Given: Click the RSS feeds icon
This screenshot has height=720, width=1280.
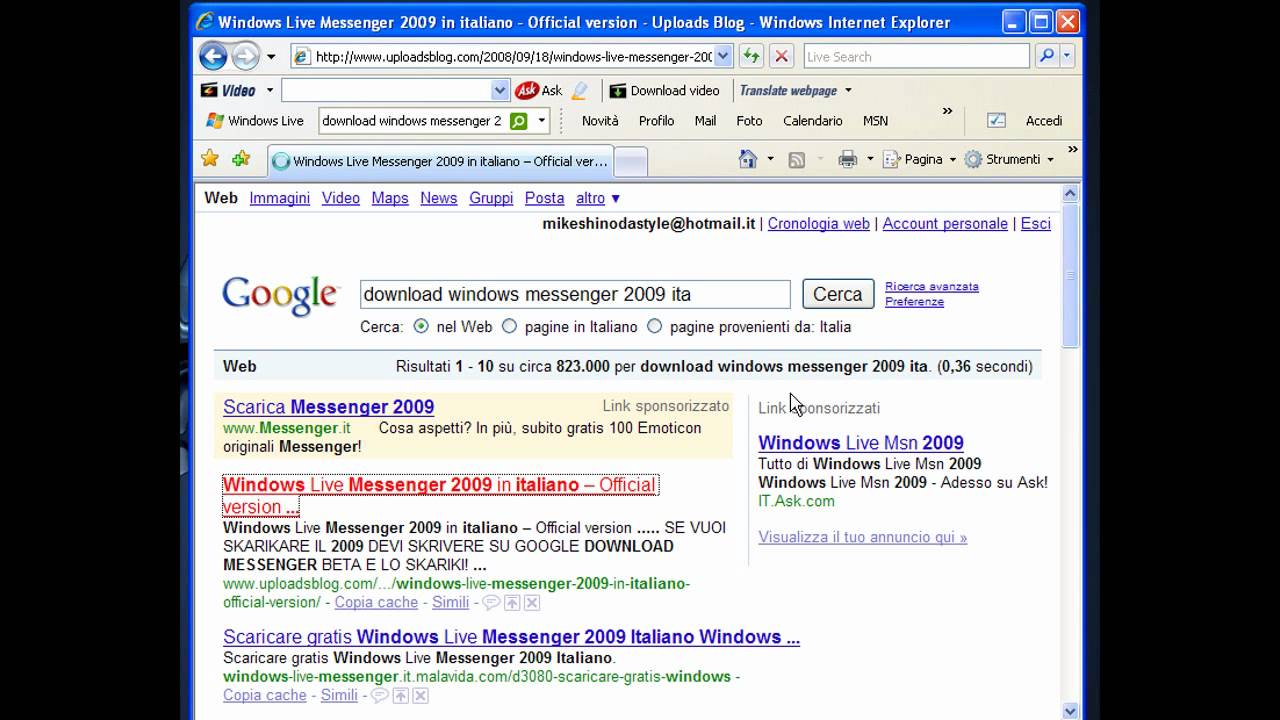Looking at the screenshot, I should click(797, 159).
